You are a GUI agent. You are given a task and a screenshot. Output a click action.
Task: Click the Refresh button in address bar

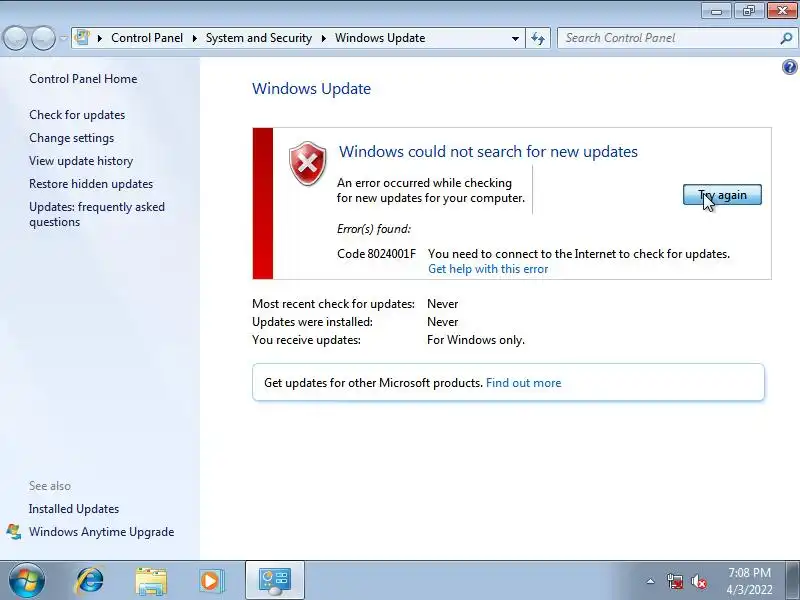pos(538,38)
